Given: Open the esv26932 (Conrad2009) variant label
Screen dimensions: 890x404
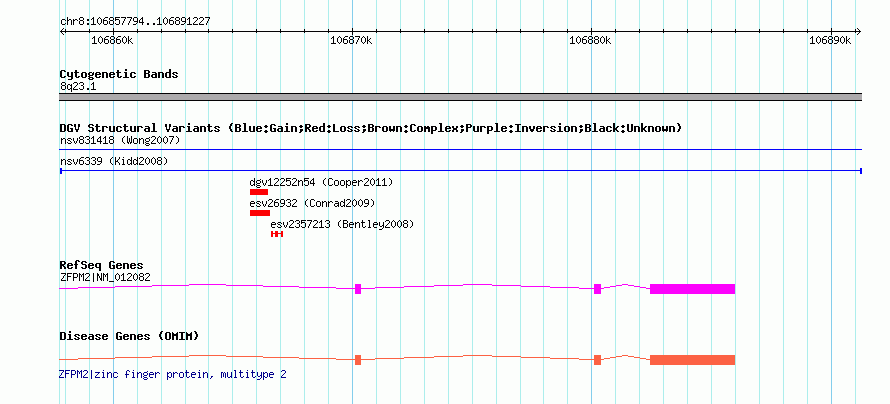Looking at the screenshot, I should 312,203.
